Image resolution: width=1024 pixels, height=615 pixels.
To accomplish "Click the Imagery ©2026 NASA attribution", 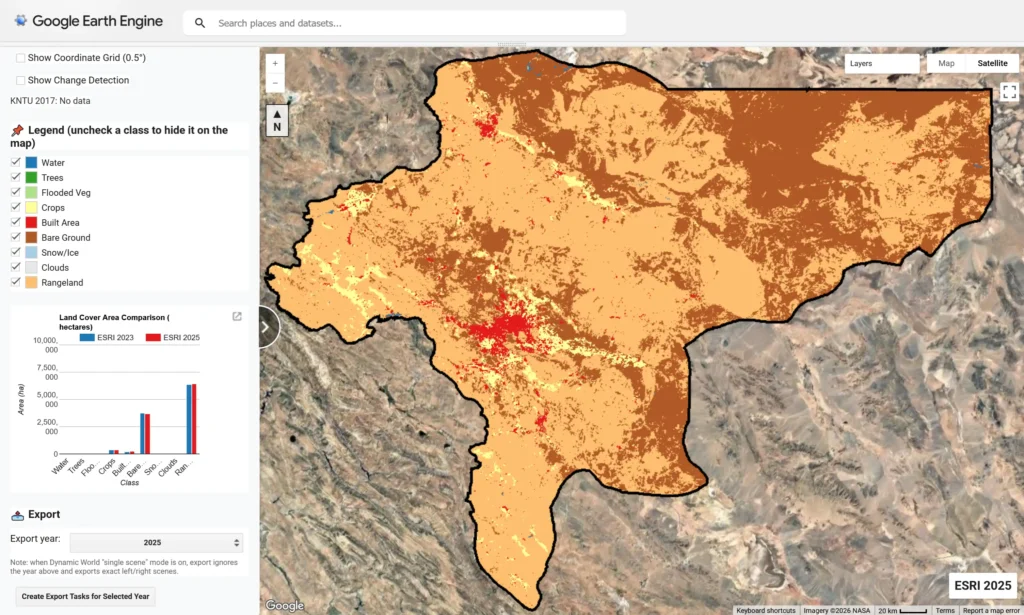I will (837, 610).
